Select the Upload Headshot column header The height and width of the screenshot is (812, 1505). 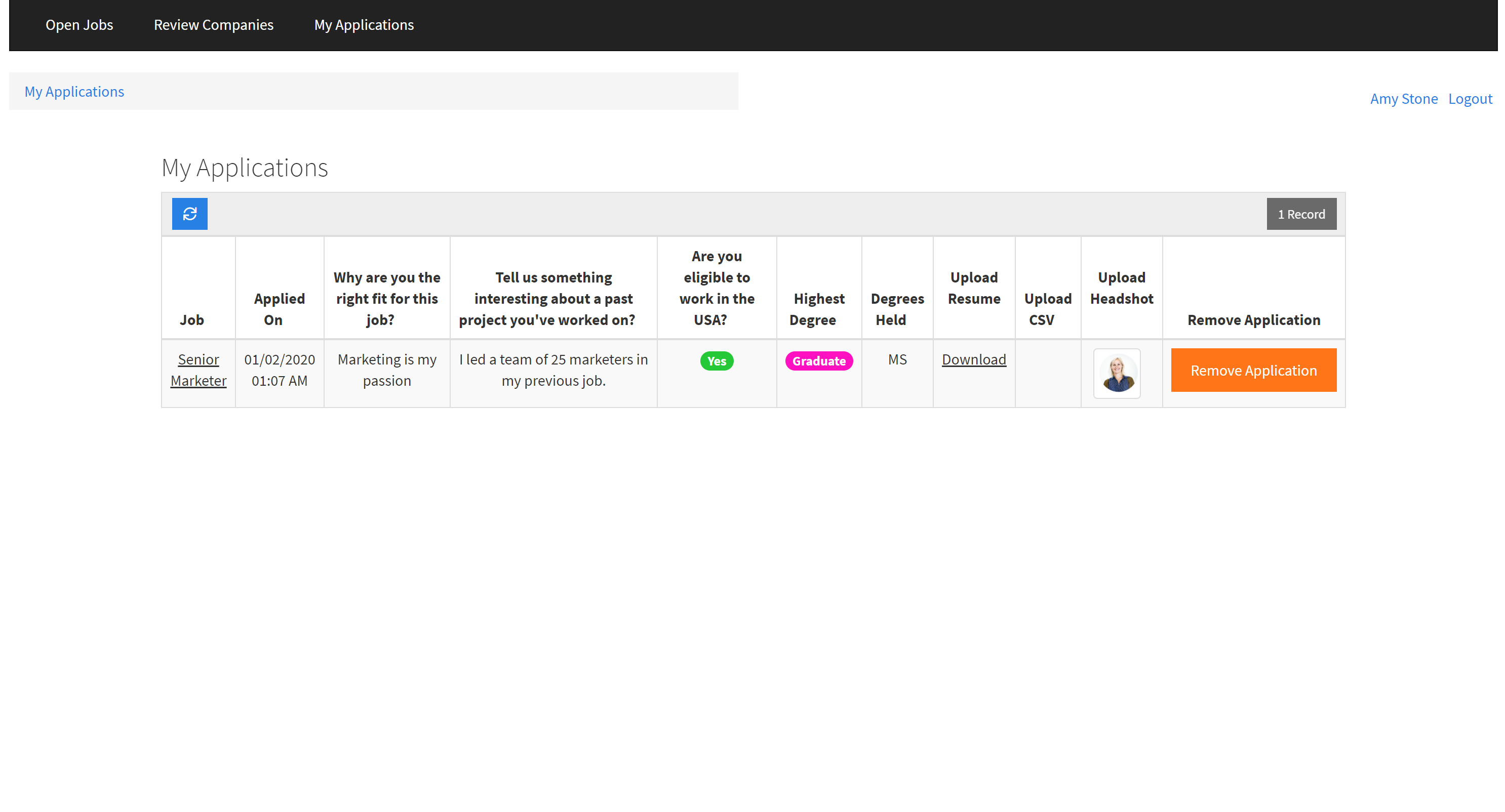pyautogui.click(x=1122, y=288)
